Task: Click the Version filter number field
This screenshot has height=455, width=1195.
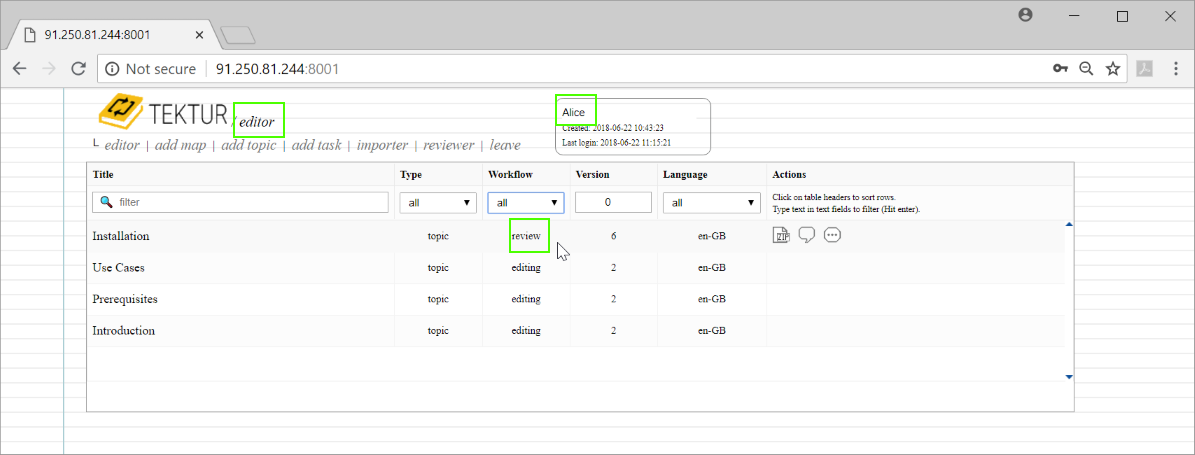Action: 613,203
